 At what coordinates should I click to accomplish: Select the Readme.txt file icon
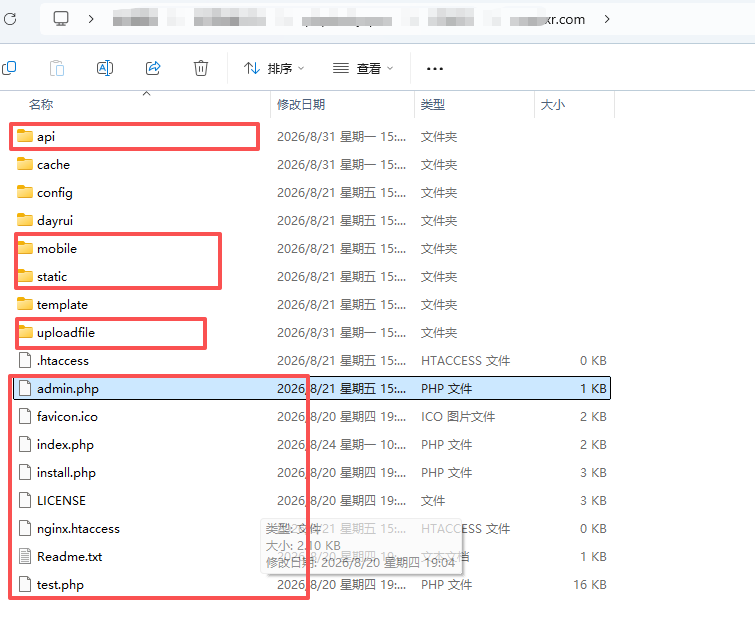pos(25,556)
